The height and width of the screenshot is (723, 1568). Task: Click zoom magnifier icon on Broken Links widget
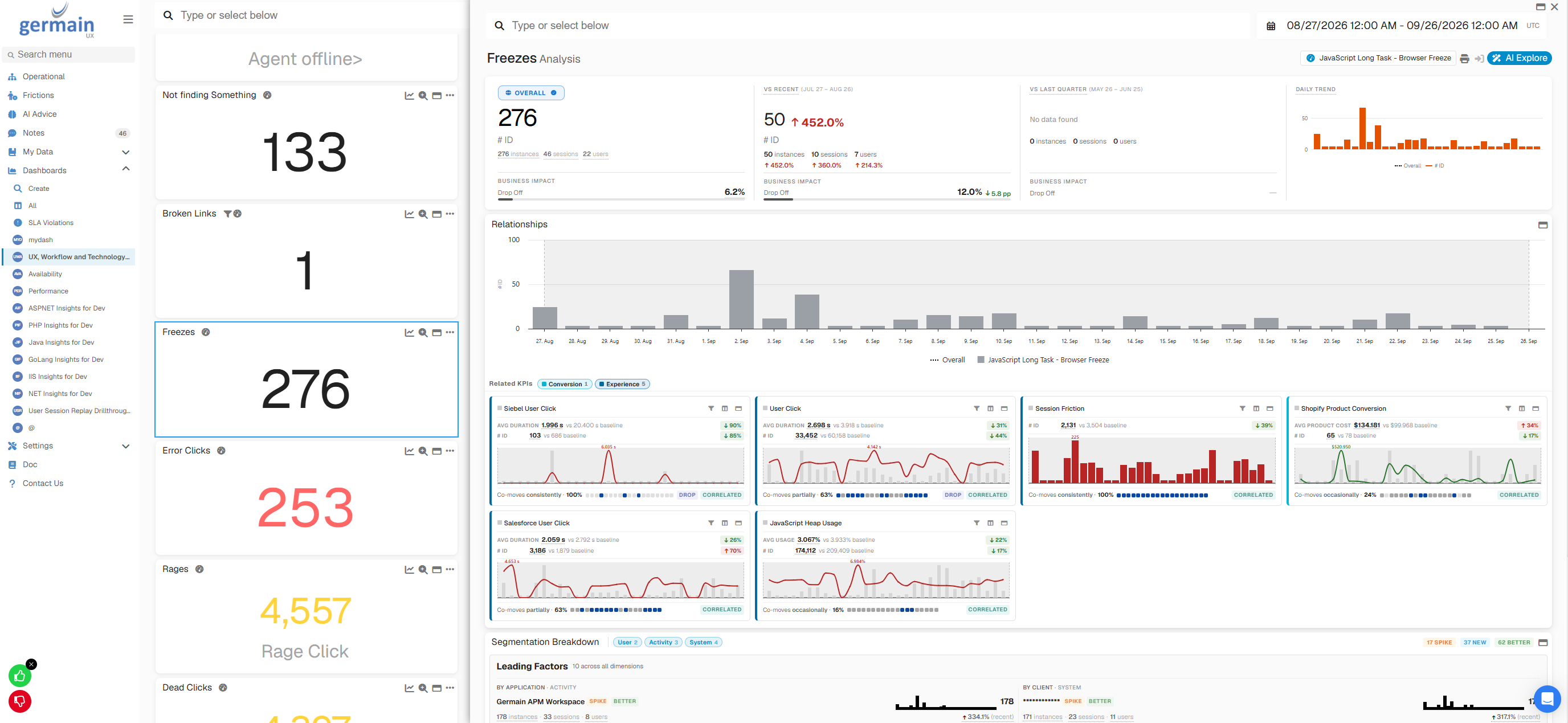pos(423,214)
